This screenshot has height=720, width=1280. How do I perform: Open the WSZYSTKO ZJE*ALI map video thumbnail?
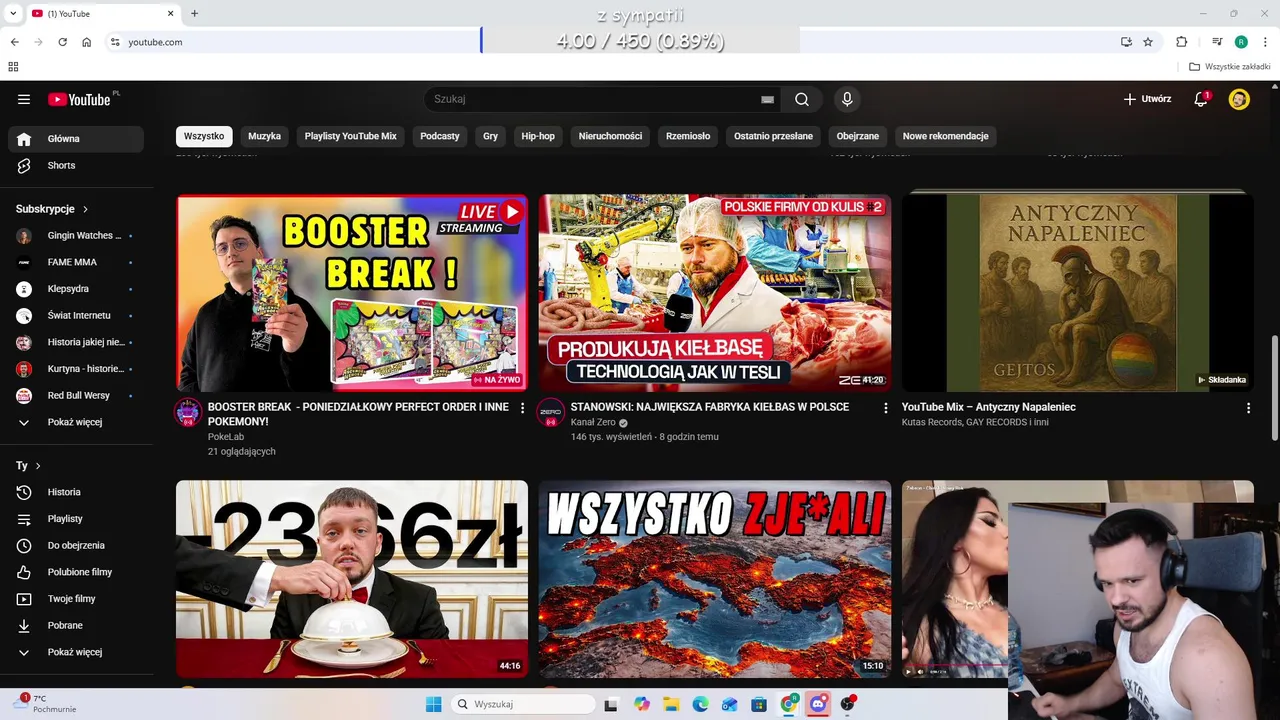(x=715, y=579)
